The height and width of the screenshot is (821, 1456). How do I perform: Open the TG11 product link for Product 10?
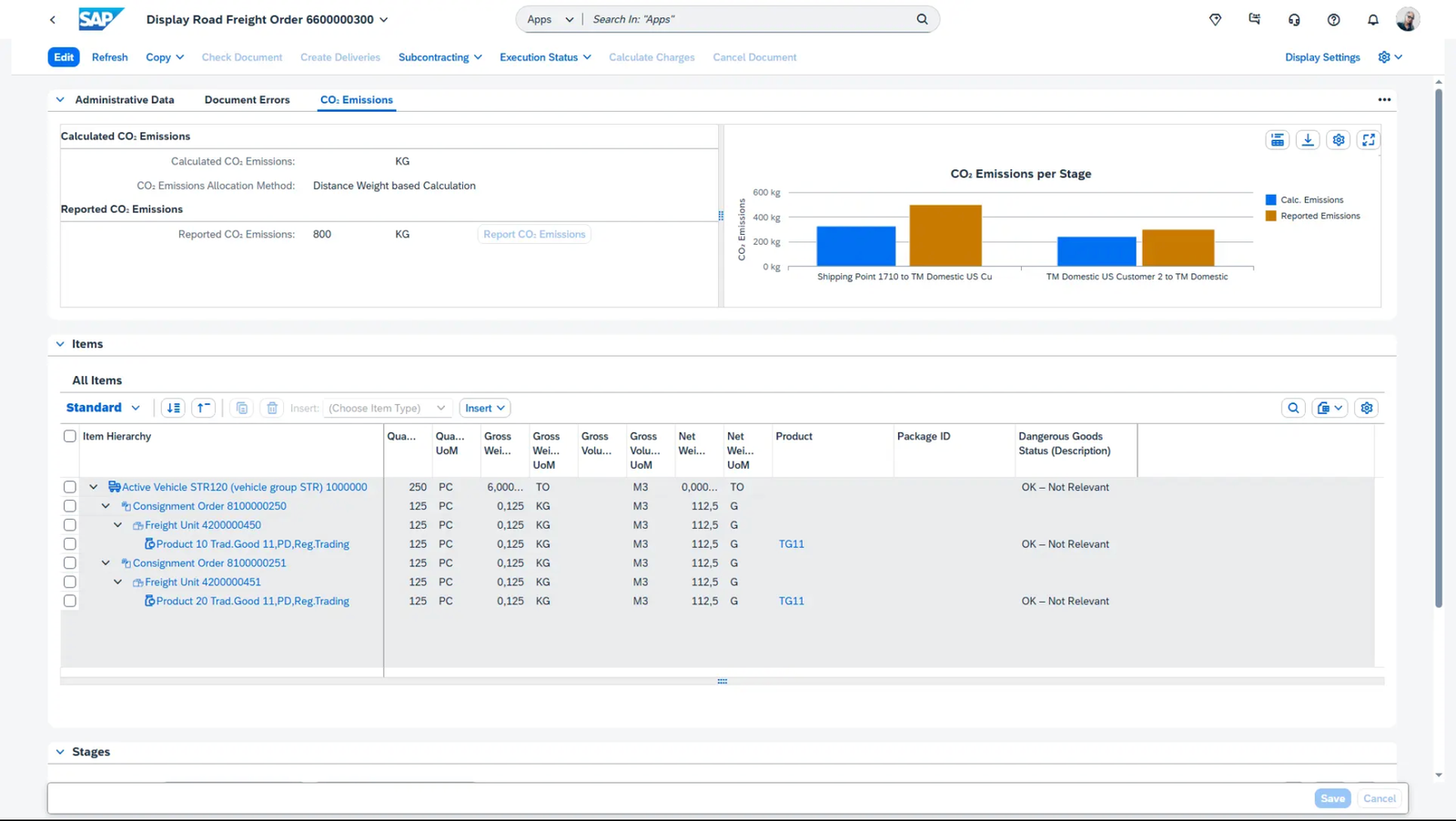coord(791,544)
